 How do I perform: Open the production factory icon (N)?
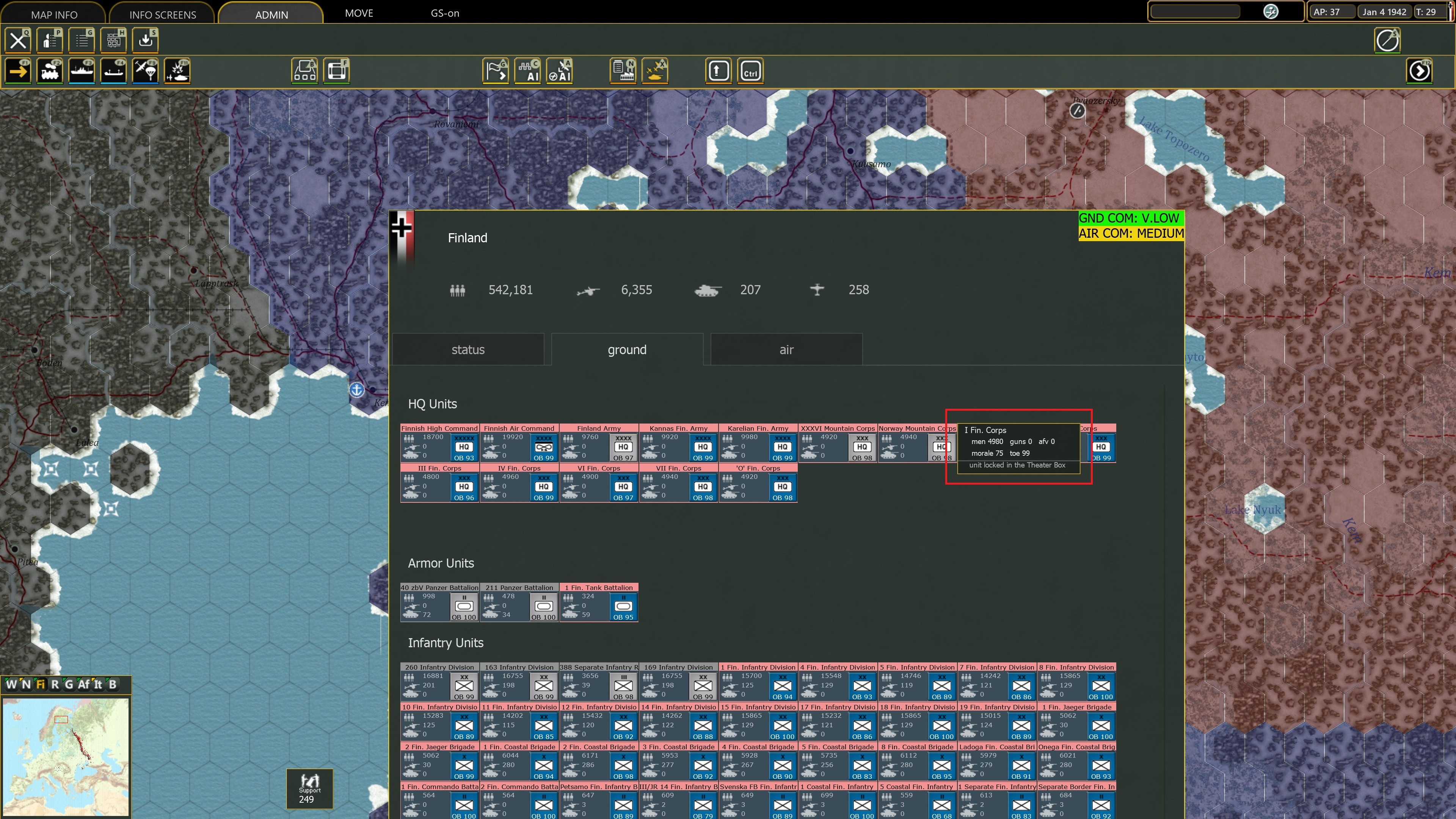click(623, 71)
